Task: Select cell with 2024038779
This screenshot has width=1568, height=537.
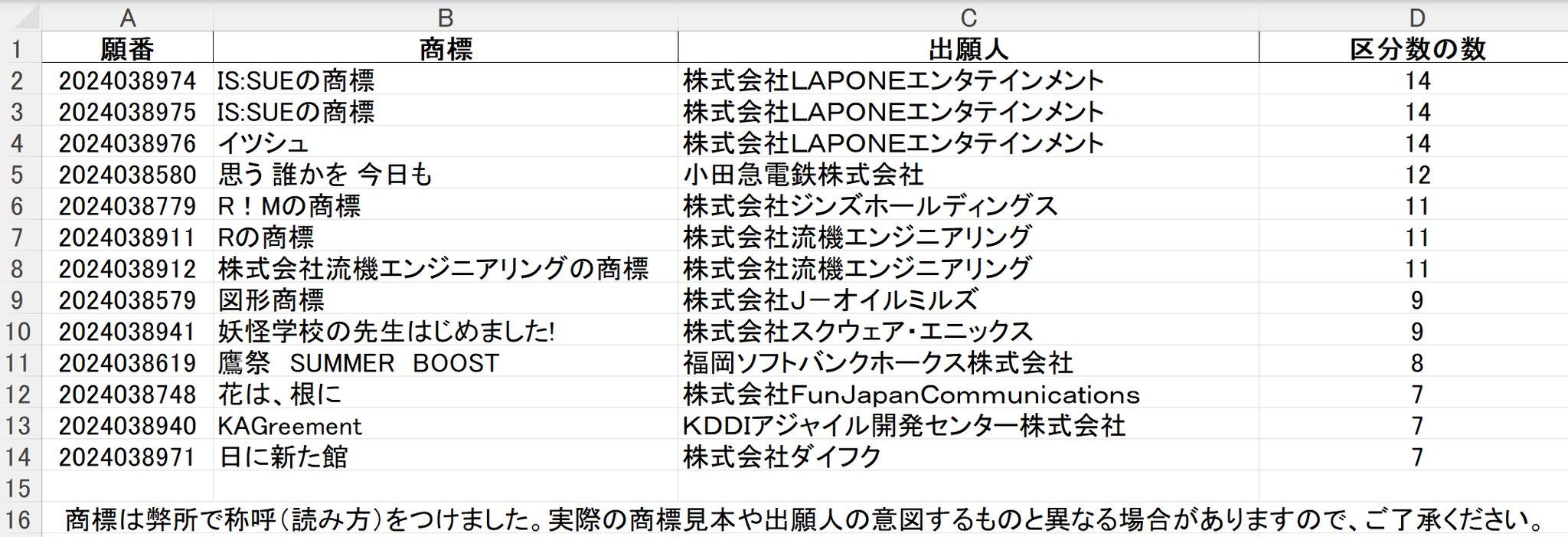Action: click(x=128, y=206)
